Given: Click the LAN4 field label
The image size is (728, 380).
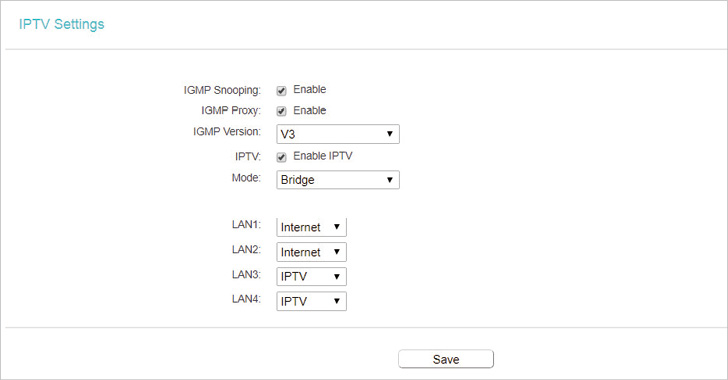Looking at the screenshot, I should [247, 299].
